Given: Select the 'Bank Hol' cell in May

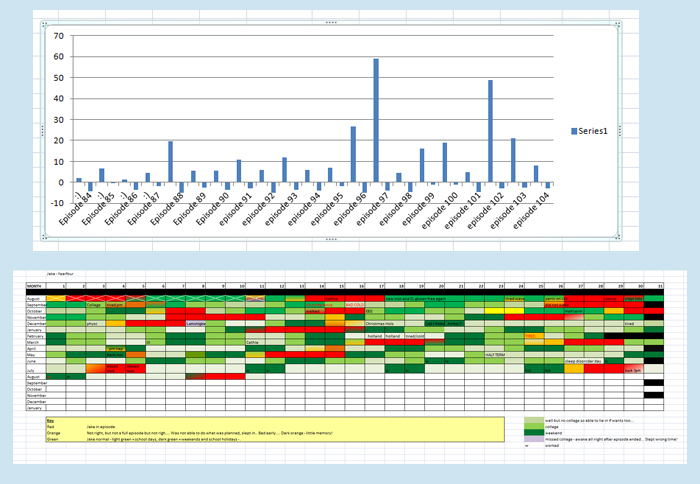Looking at the screenshot, I should pos(116,355).
